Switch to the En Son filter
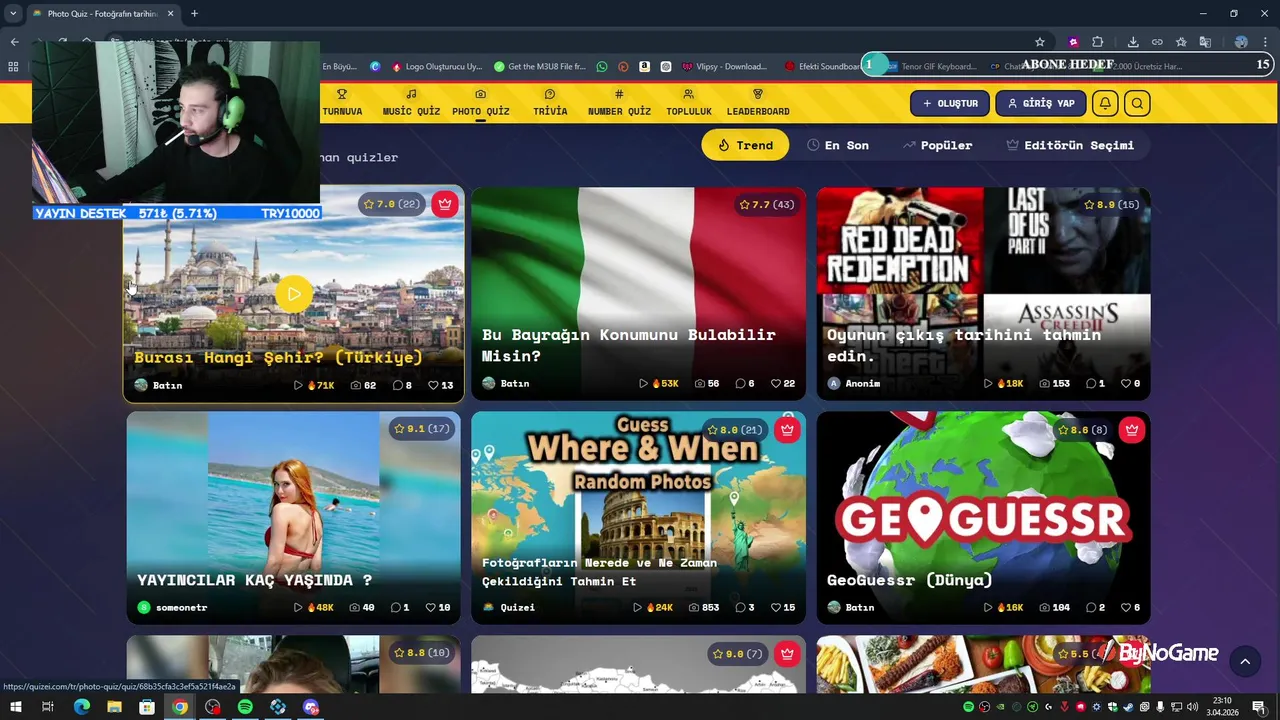1280x720 pixels. point(838,145)
